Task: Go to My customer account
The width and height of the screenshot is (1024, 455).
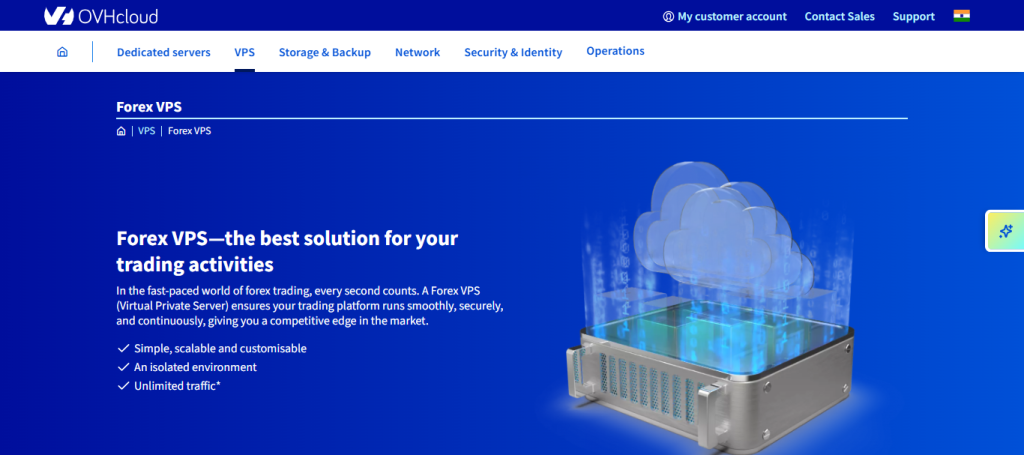Action: [732, 17]
